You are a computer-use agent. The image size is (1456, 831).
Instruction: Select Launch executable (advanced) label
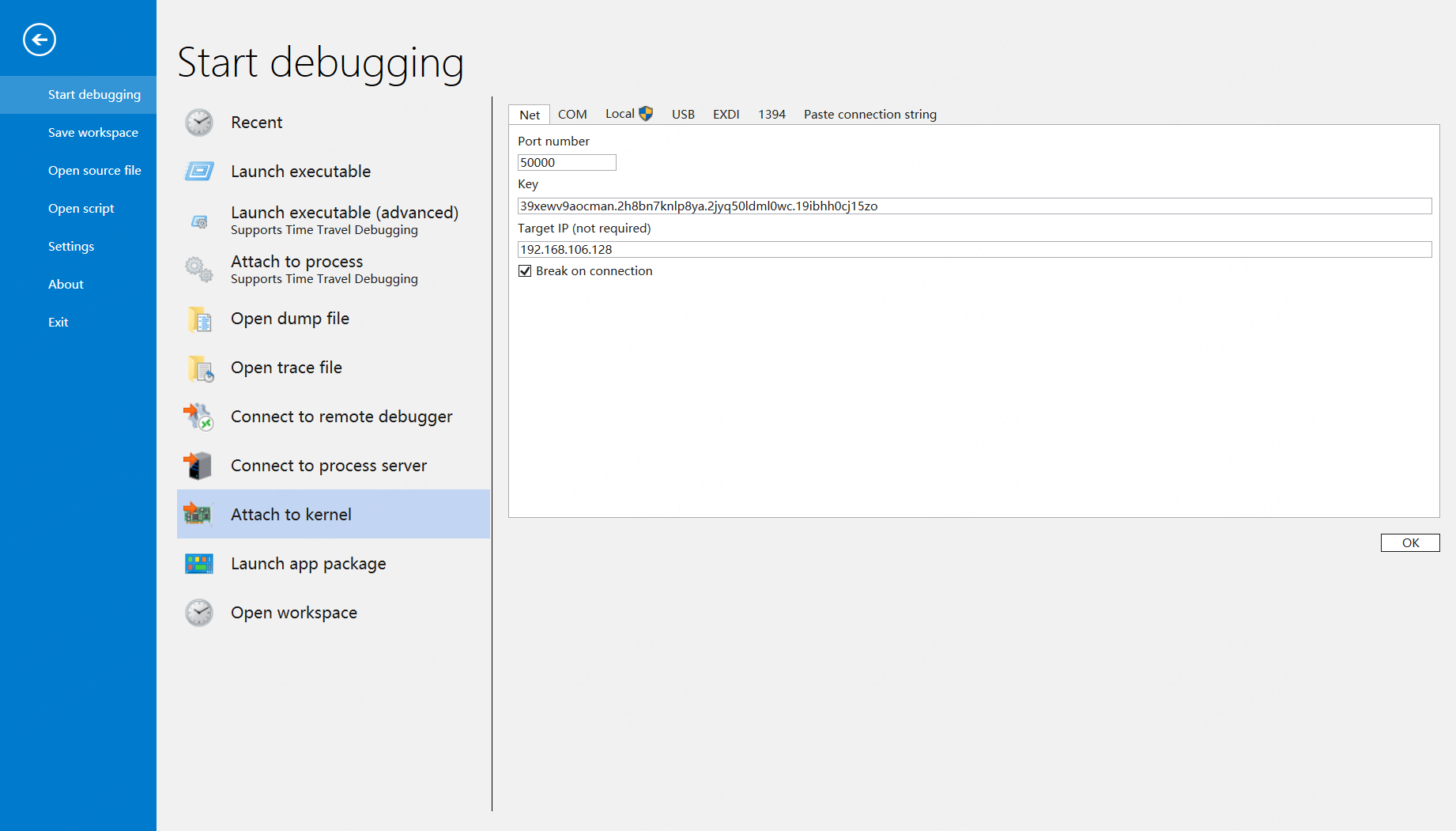(345, 213)
